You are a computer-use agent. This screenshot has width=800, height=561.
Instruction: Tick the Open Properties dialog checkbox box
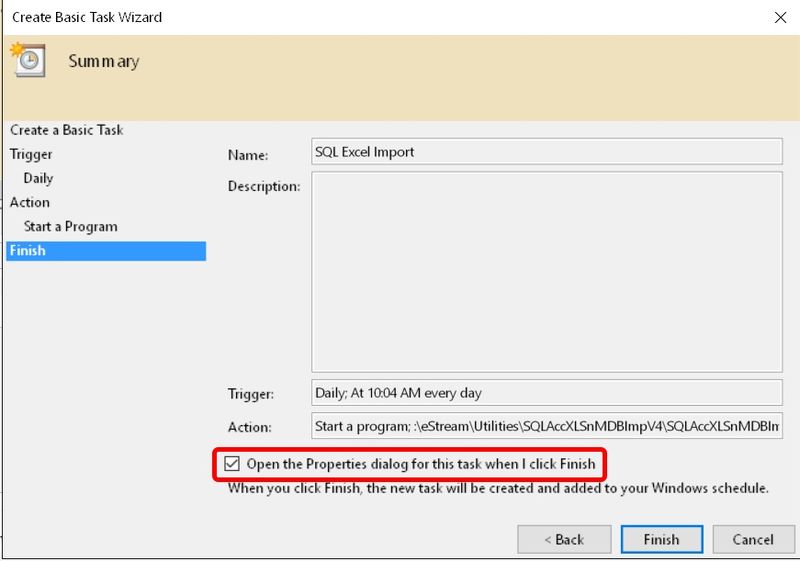point(232,464)
